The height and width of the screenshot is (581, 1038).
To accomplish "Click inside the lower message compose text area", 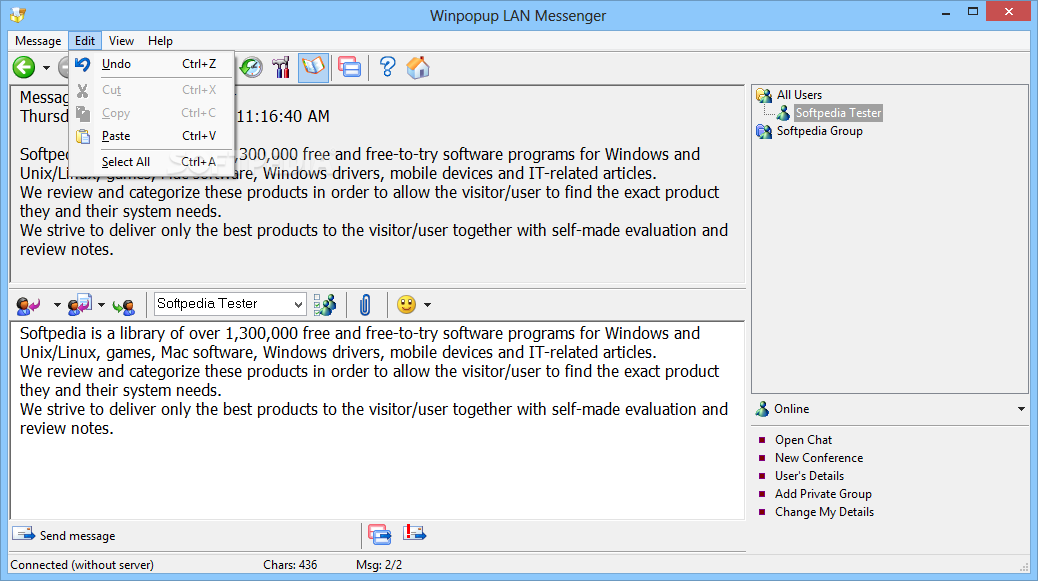I will (x=377, y=420).
